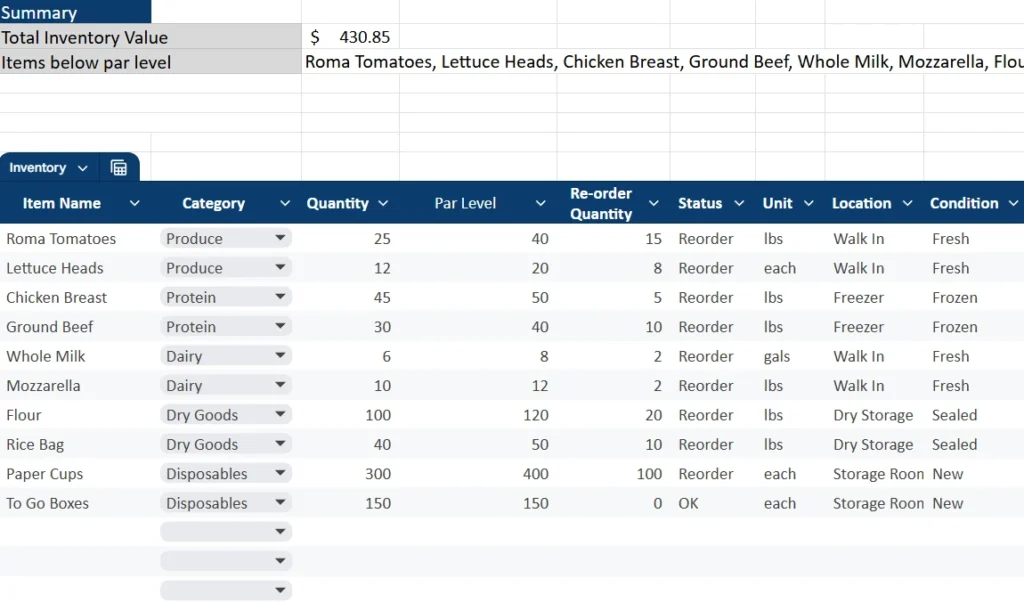
Task: Open the Status column filter
Action: (740, 202)
